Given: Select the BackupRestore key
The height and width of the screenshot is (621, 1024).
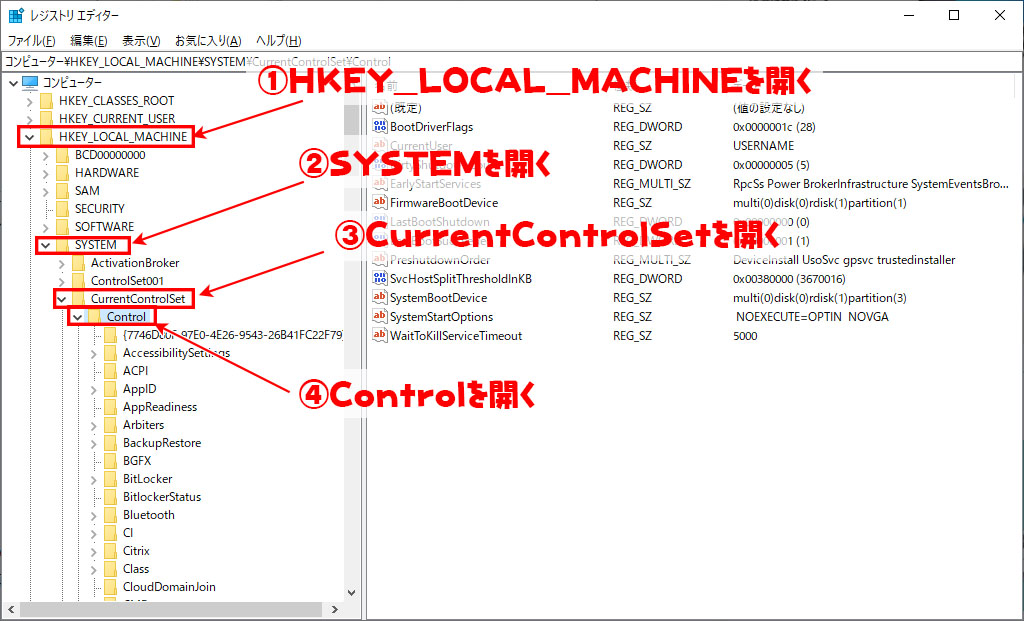Looking at the screenshot, I should (162, 443).
